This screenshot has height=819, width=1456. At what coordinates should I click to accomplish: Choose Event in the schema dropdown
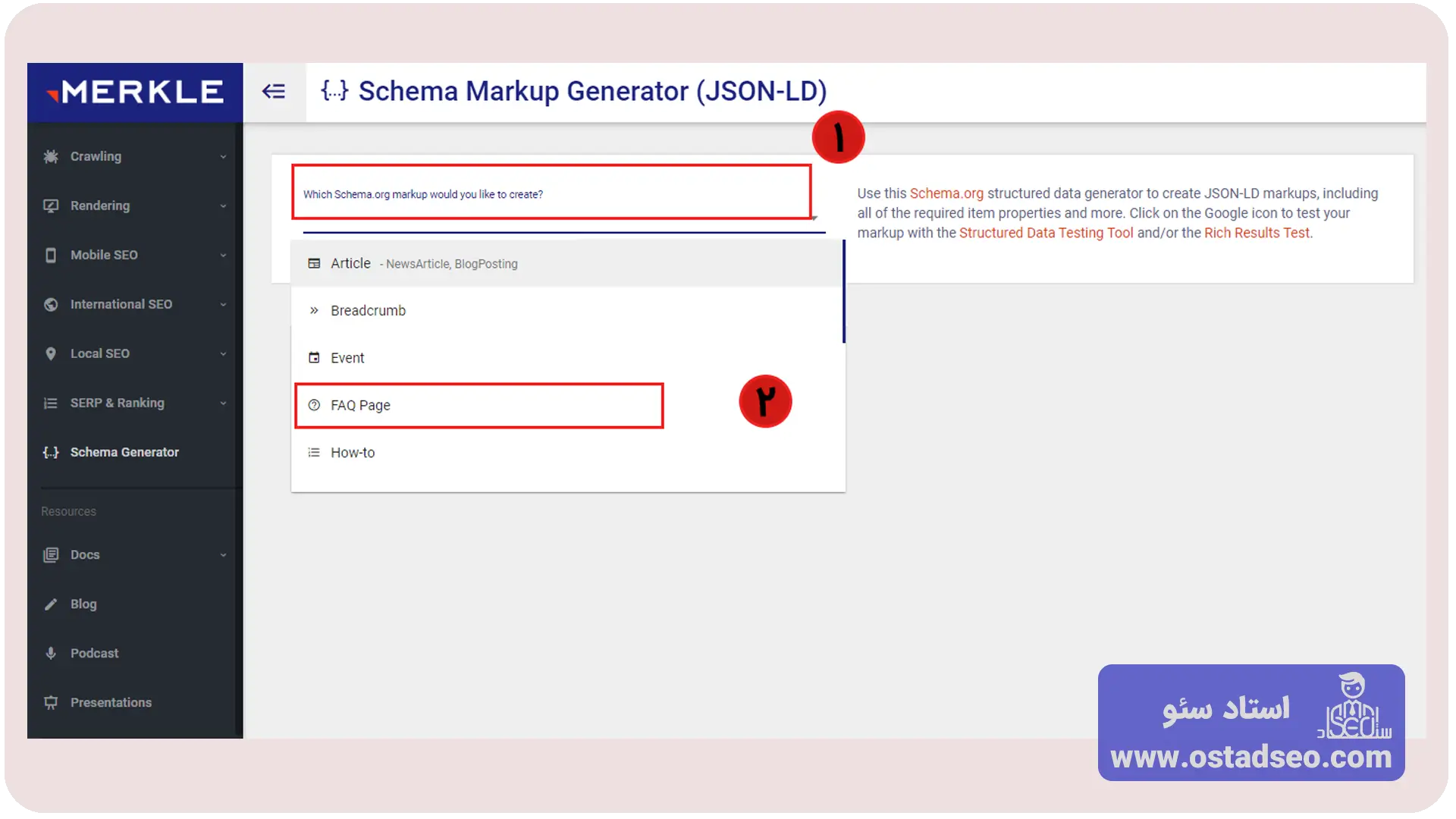coord(567,357)
